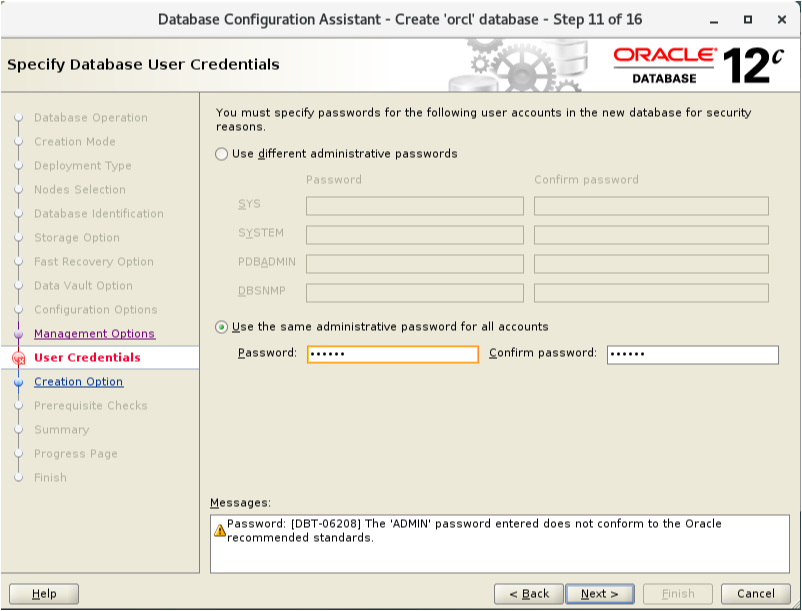Click the Progress Page step label
The height and width of the screenshot is (611, 802).
pos(76,454)
